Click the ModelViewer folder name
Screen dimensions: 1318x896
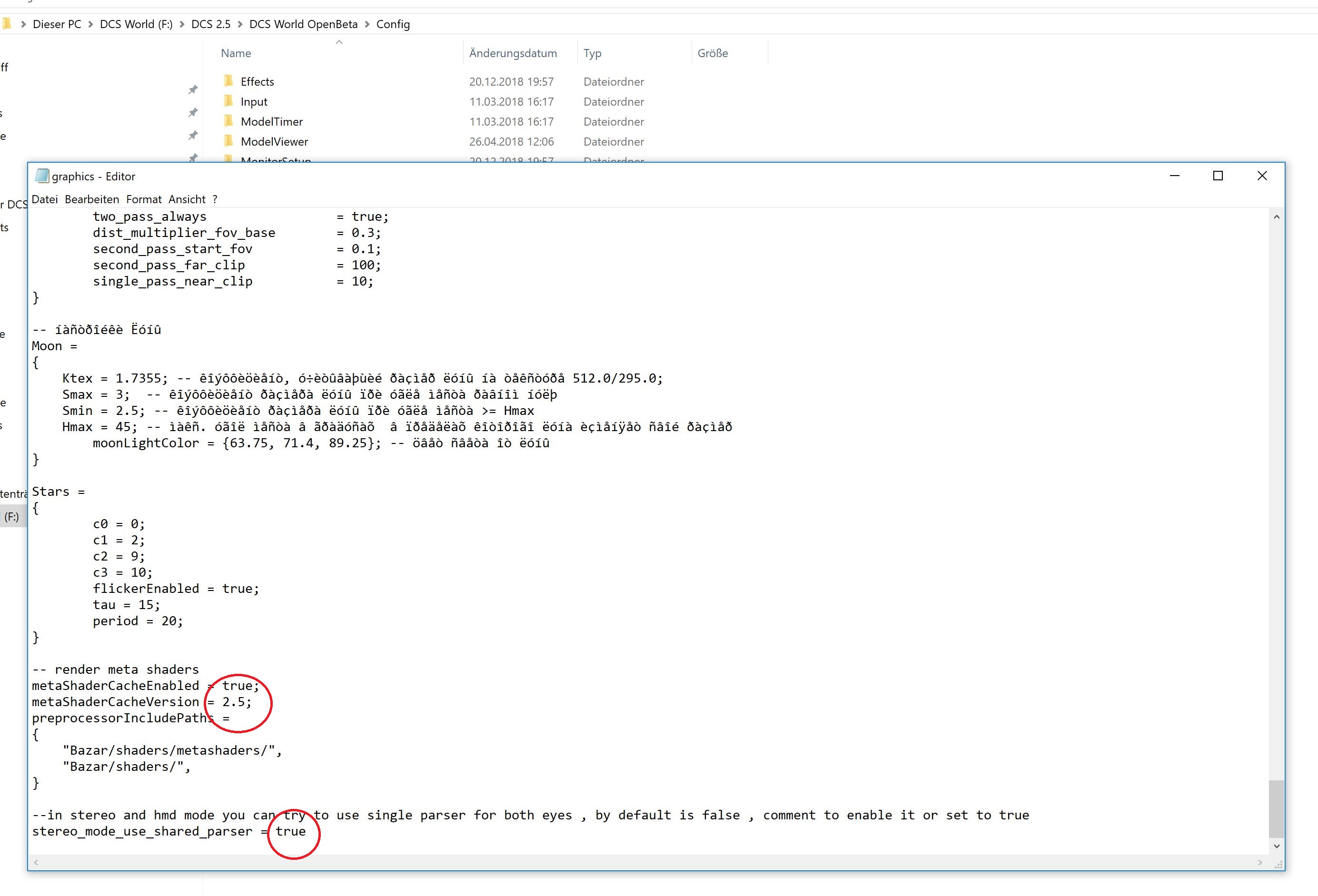pyautogui.click(x=275, y=141)
